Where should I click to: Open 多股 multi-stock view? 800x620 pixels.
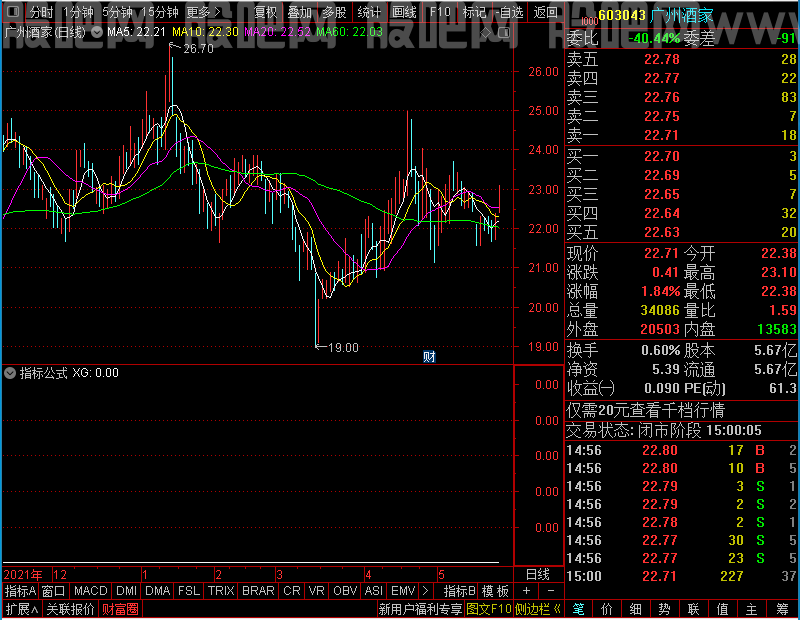334,12
